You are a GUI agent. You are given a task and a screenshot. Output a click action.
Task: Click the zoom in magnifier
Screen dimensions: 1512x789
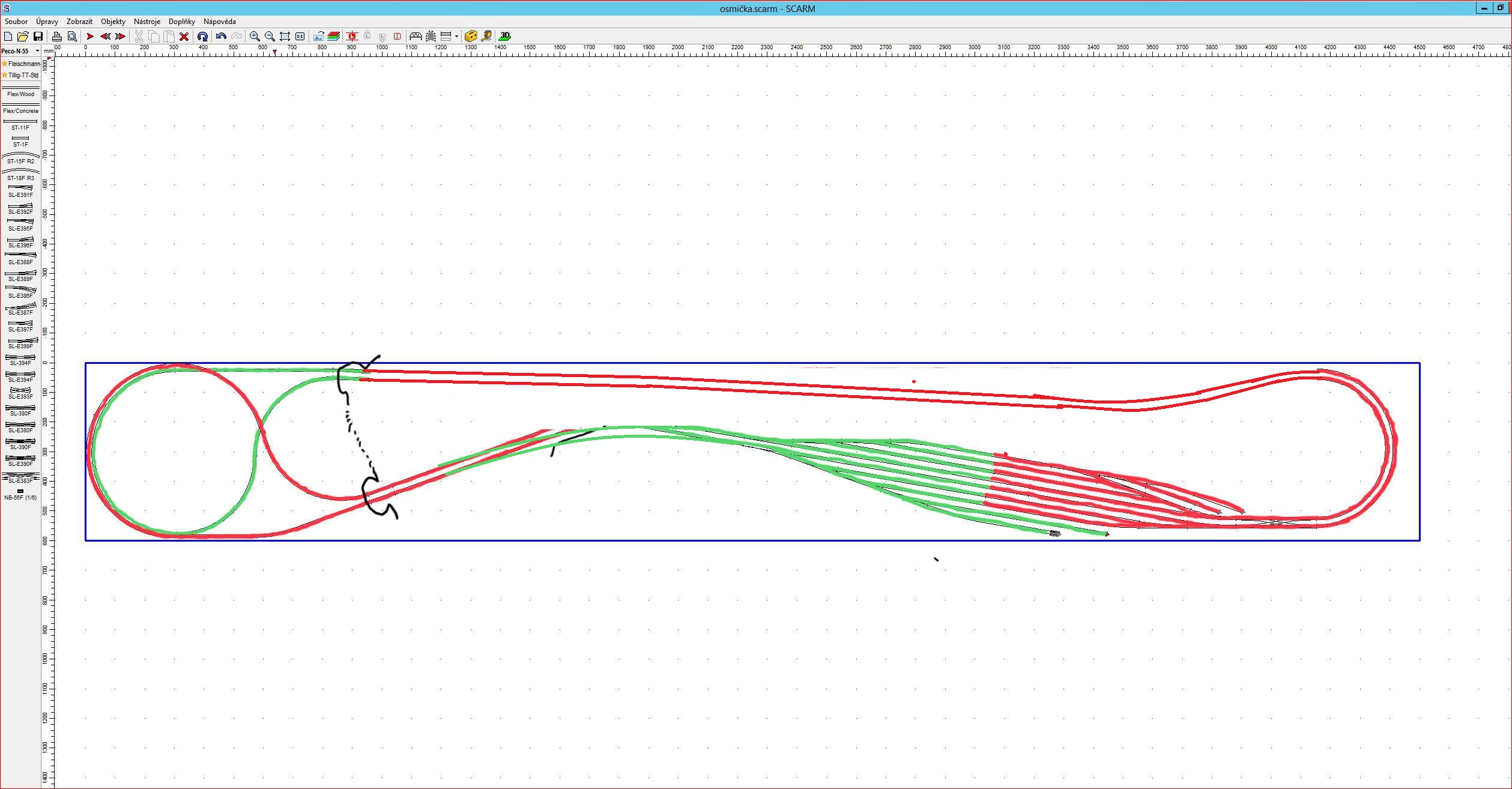click(255, 36)
